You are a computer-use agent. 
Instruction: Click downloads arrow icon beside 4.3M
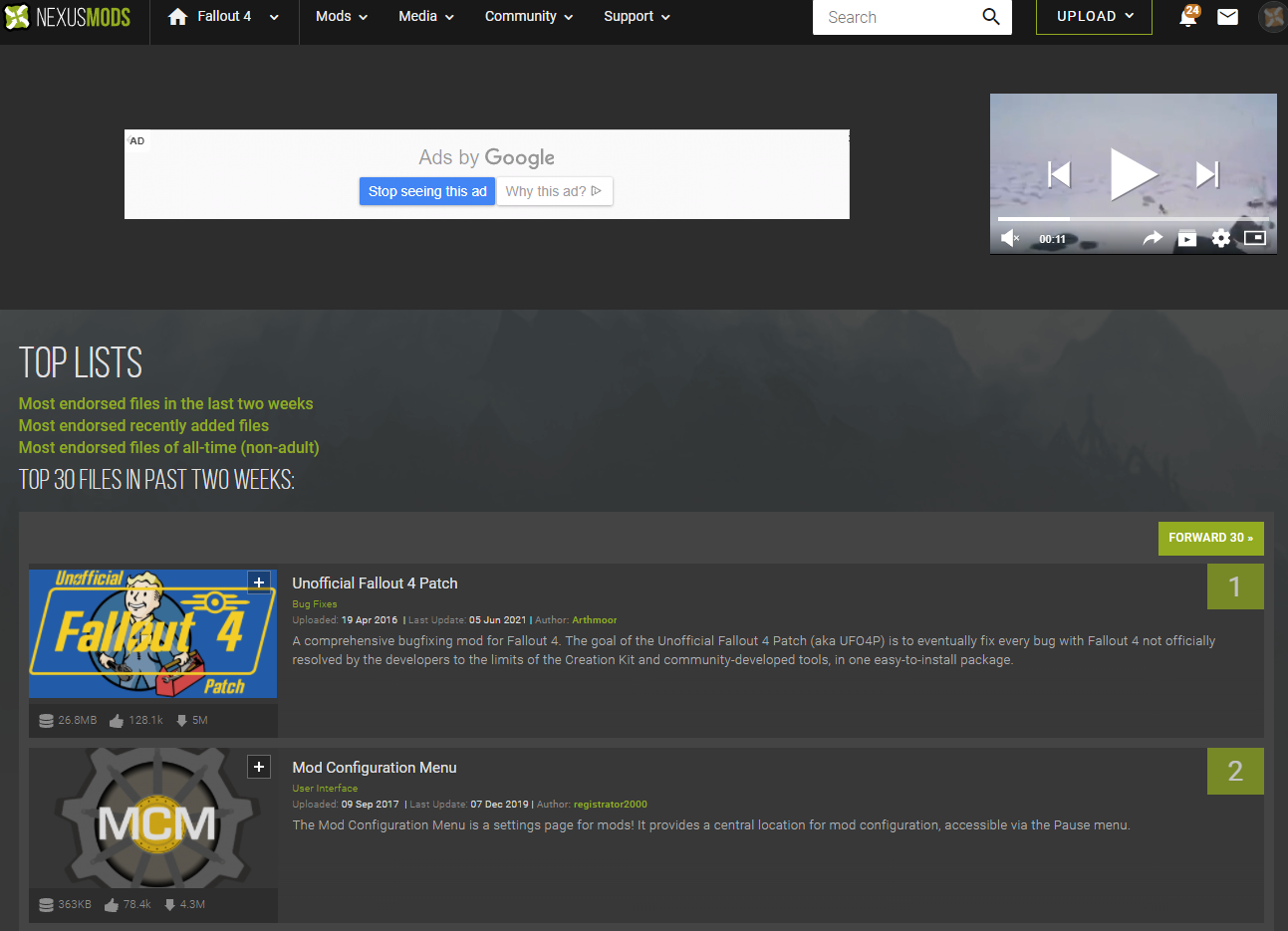tap(170, 905)
